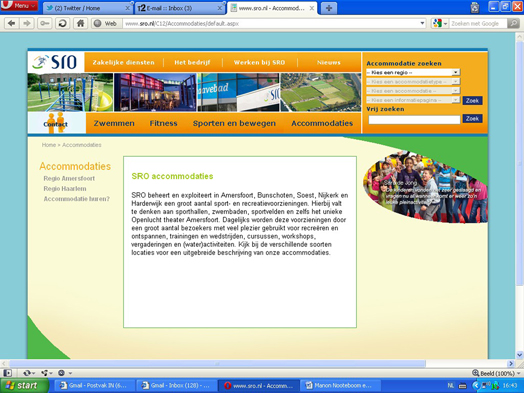Open the Zwemmen menu item
The height and width of the screenshot is (393, 524).
(114, 123)
